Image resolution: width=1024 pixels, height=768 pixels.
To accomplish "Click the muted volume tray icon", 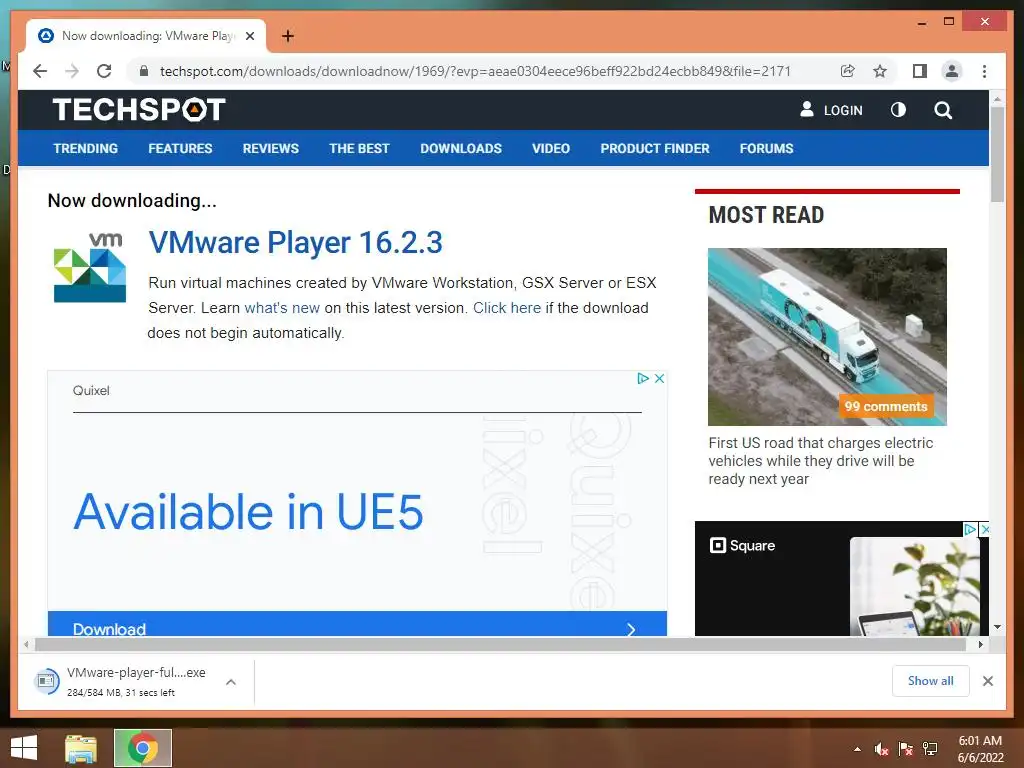I will [x=881, y=749].
